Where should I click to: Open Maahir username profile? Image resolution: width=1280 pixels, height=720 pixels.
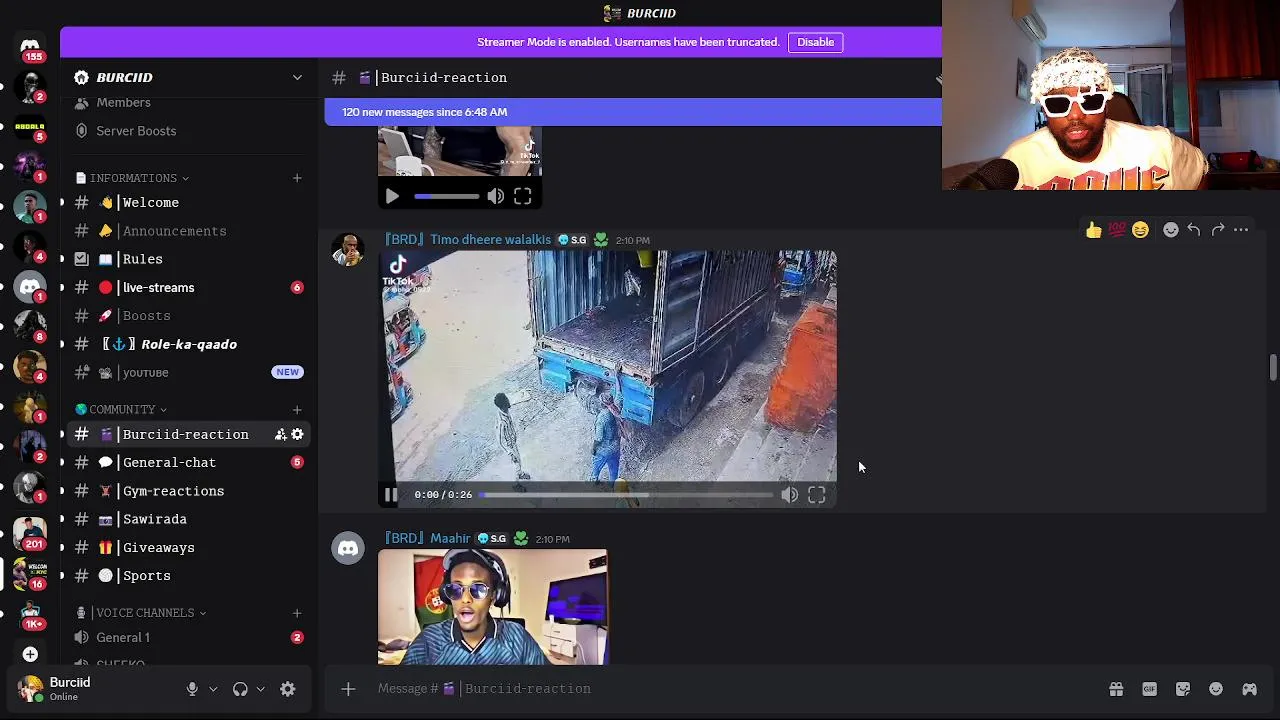point(428,539)
